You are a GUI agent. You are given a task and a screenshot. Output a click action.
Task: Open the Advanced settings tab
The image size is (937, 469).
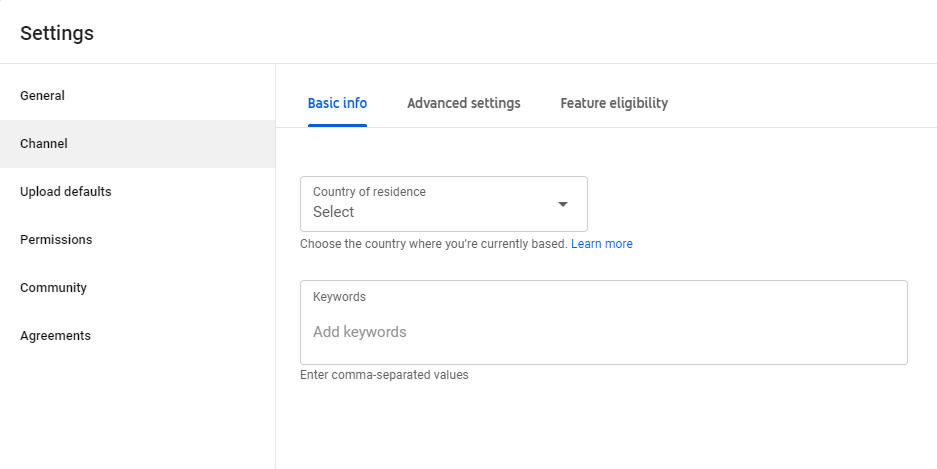463,103
